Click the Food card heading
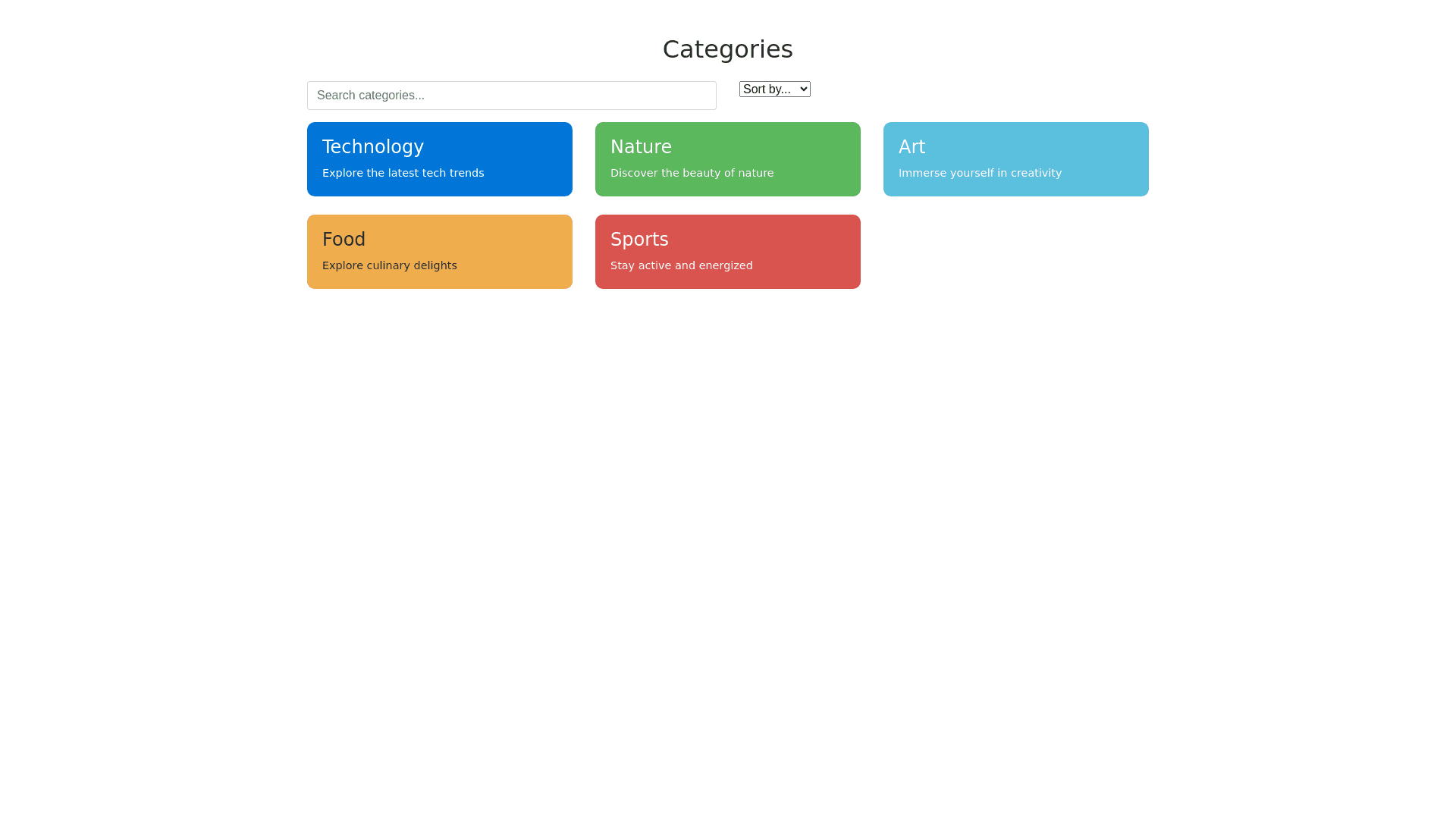1456x819 pixels. pos(344,239)
